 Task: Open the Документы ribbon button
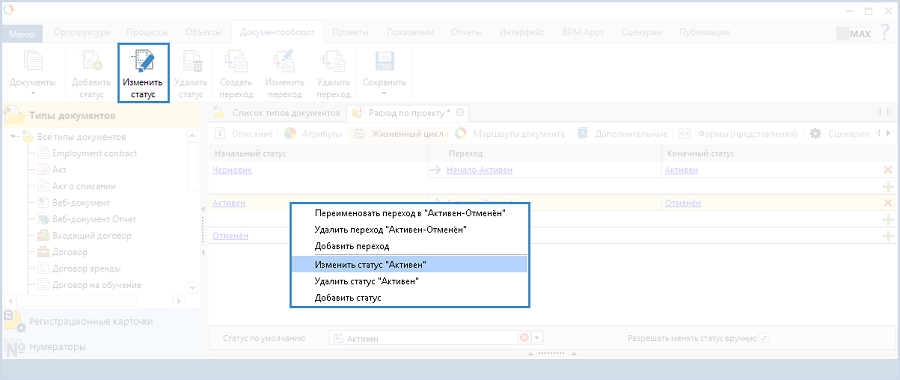pos(33,73)
